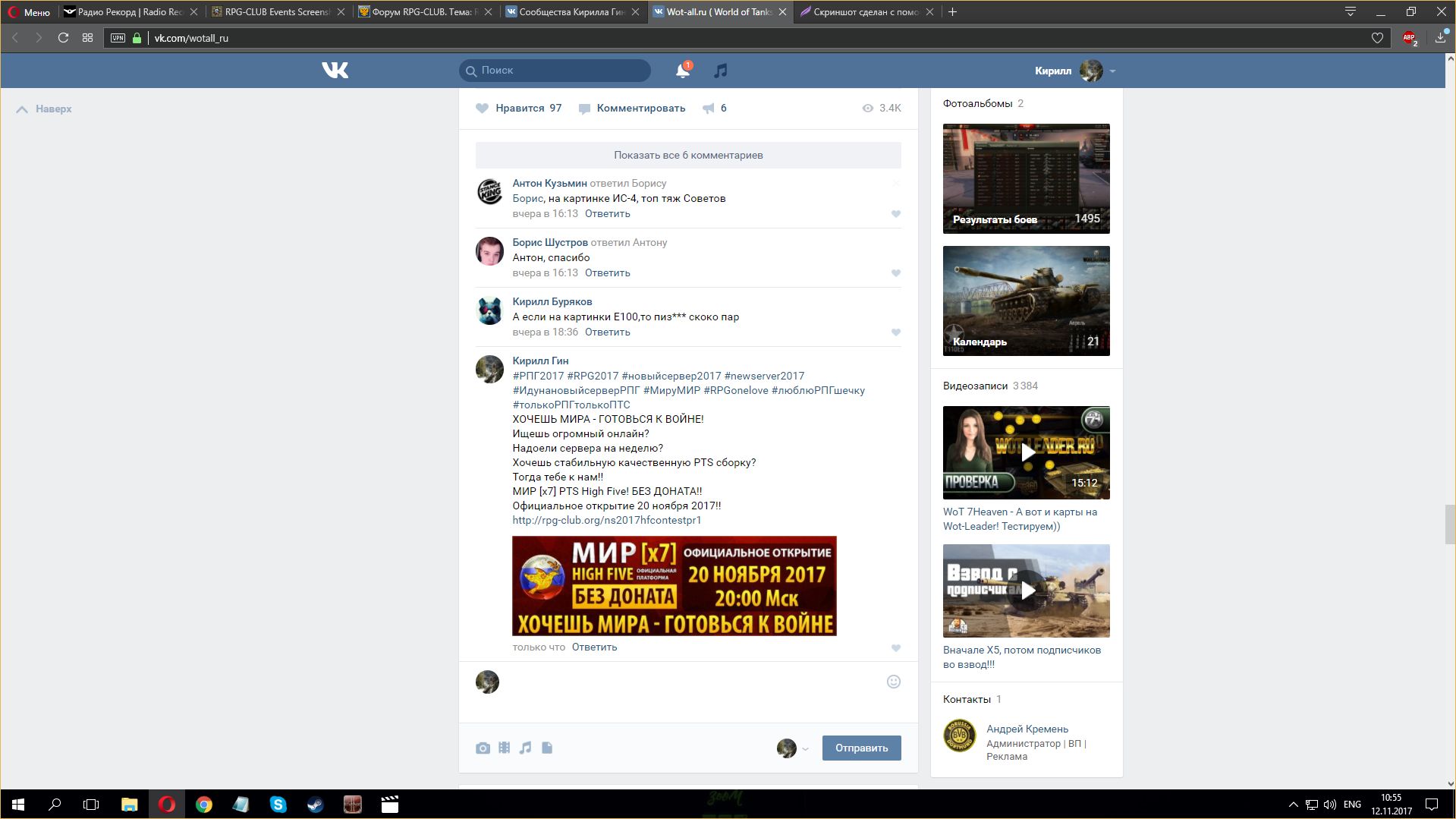1456x819 pixels.
Task: Like the post via Нравится heart
Action: coord(482,108)
